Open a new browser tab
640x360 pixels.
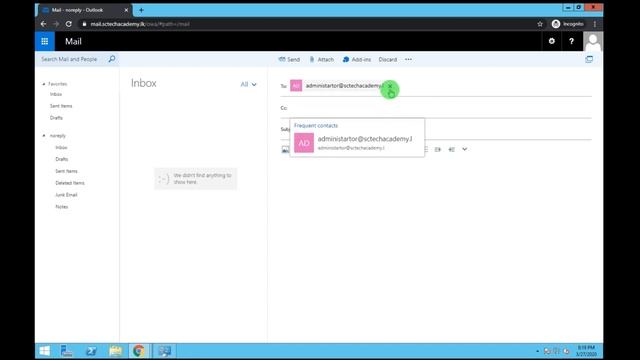click(141, 10)
